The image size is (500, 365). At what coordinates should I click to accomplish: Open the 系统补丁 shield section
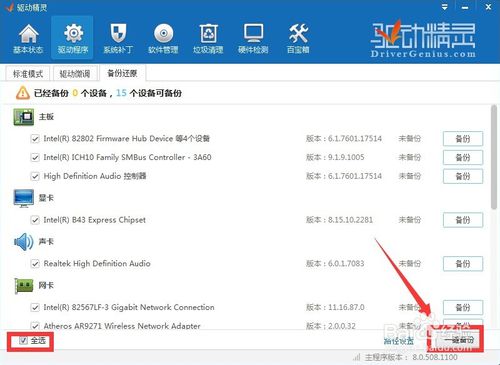tap(118, 39)
